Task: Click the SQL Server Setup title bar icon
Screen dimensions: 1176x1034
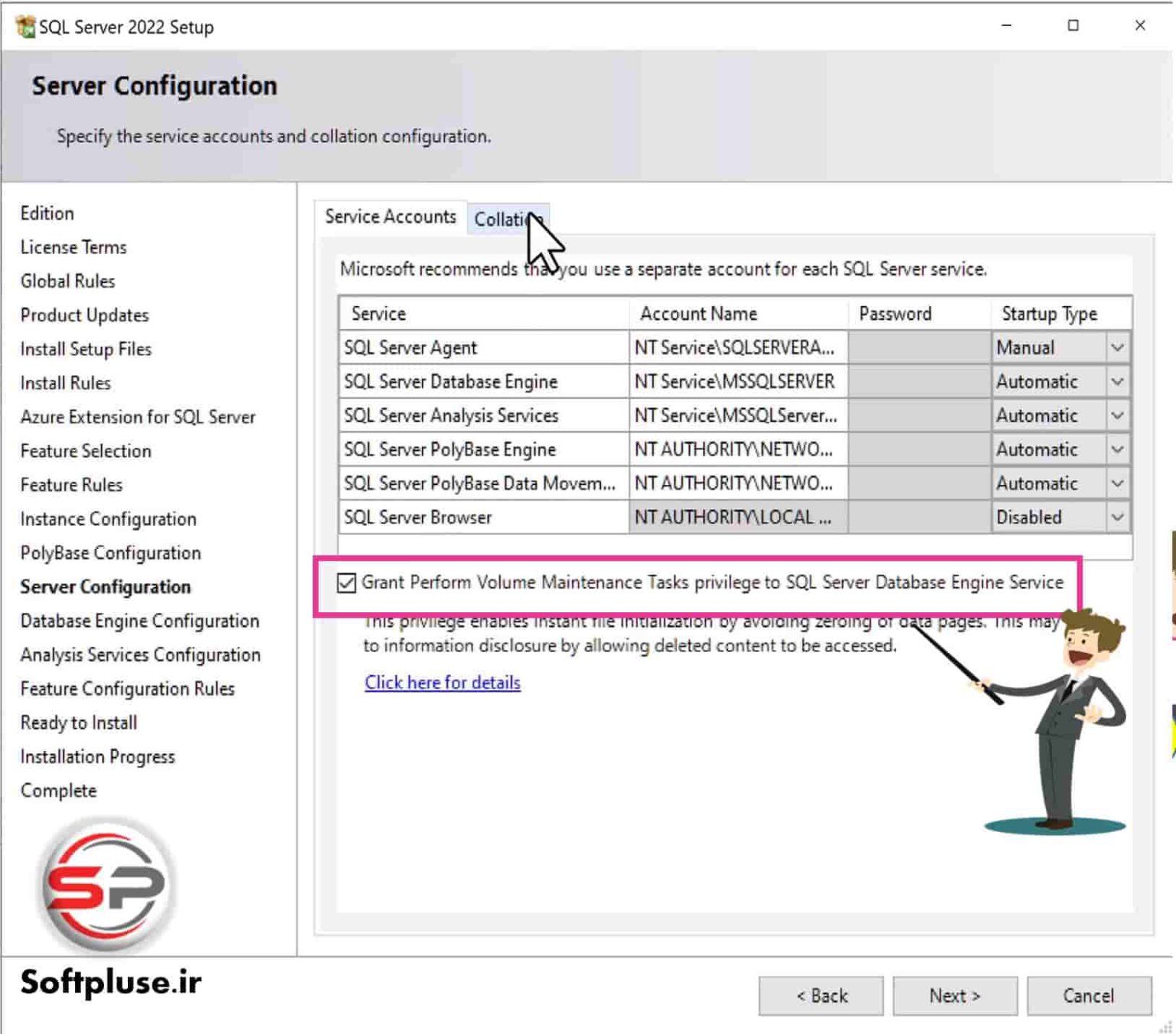Action: (x=24, y=25)
